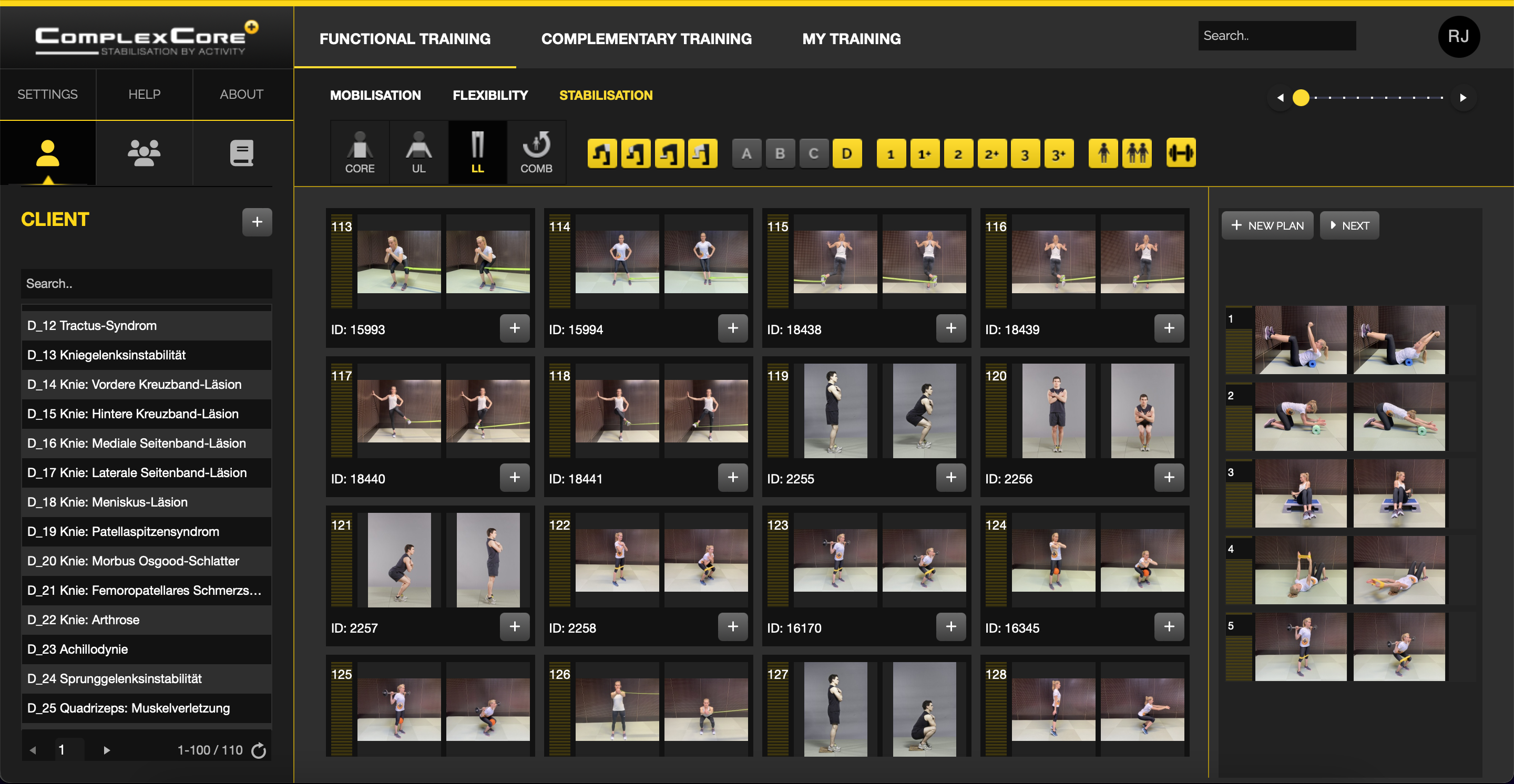The width and height of the screenshot is (1514, 784).
Task: Switch to the Mobilisation sub-tab
Action: [375, 95]
